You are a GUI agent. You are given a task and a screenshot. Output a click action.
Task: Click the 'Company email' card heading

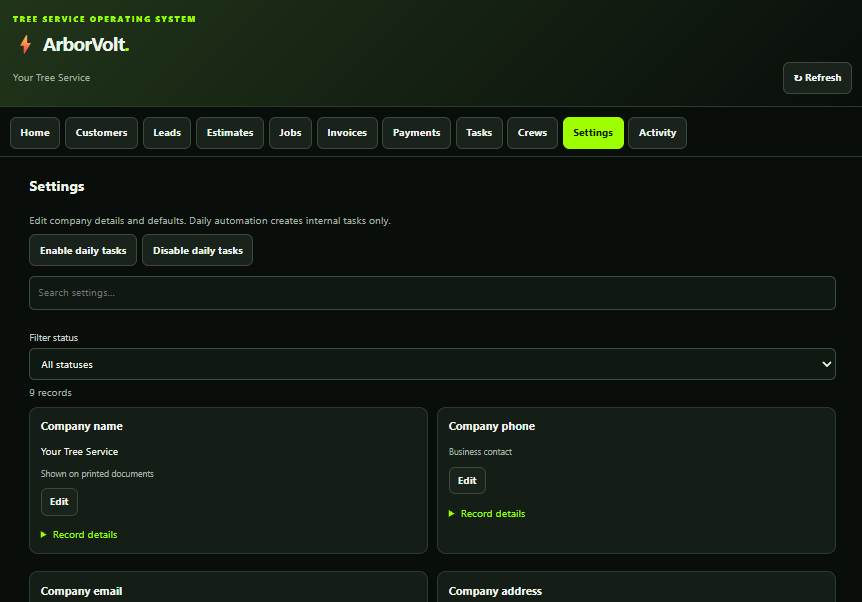81,592
